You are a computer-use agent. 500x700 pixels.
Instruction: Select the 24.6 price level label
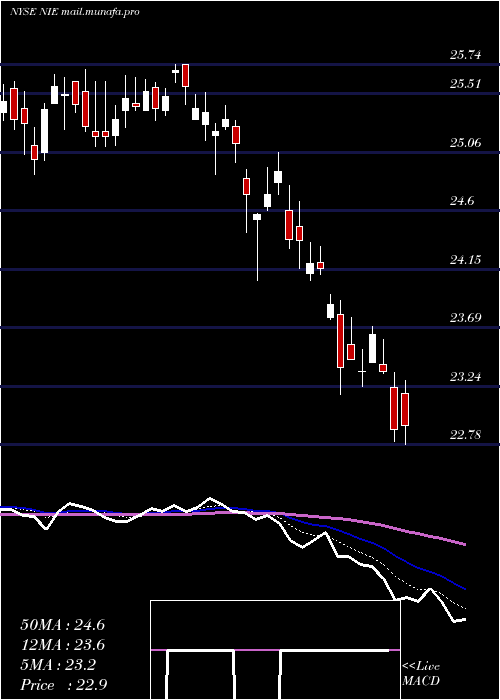point(462,201)
